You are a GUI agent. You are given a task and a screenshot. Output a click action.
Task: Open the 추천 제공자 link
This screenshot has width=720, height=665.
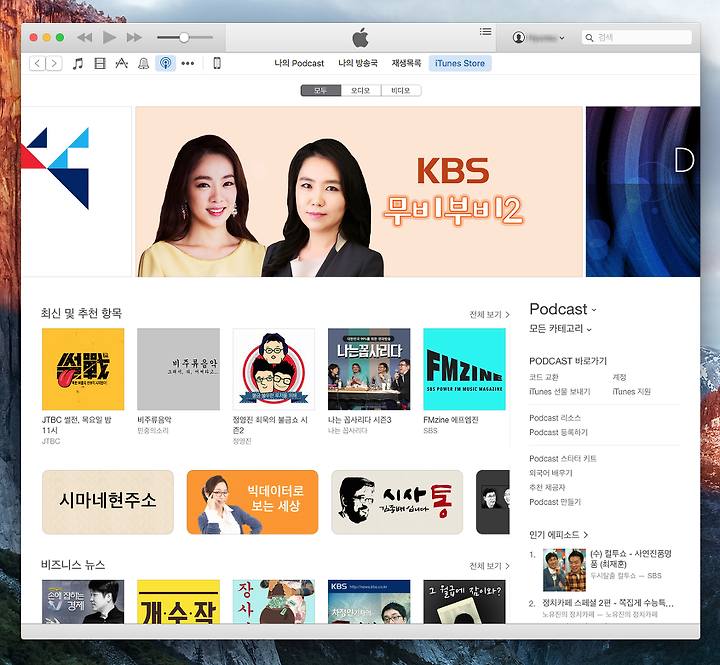click(547, 487)
